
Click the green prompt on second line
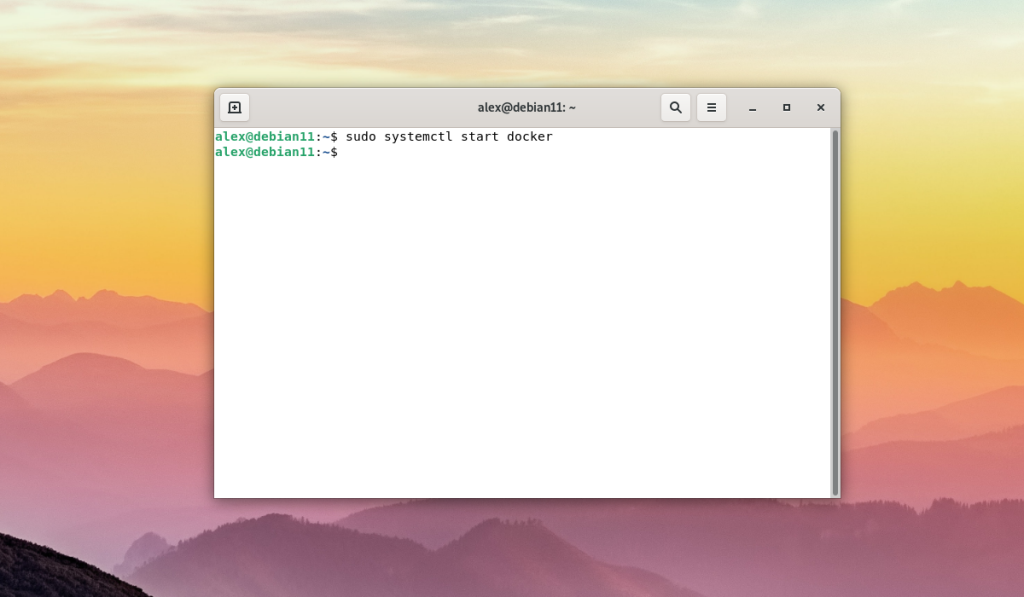click(x=264, y=152)
